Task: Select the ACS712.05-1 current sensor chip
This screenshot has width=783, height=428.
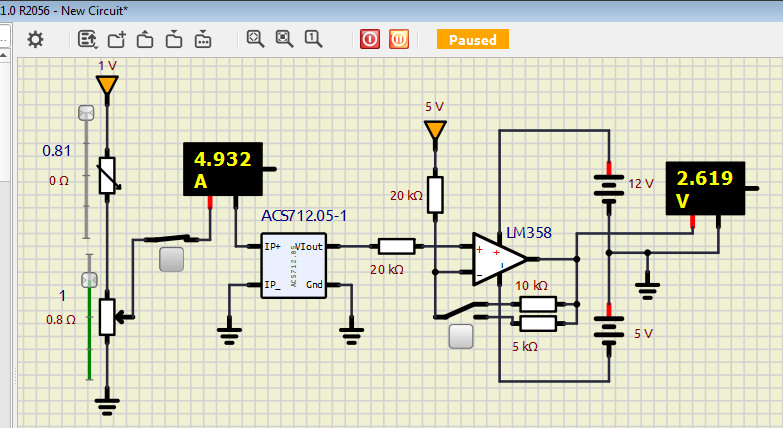Action: click(x=293, y=264)
